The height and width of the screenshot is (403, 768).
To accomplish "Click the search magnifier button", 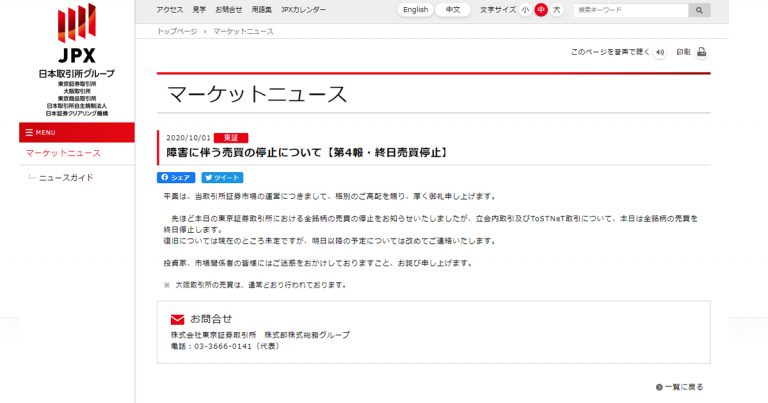I will coord(699,10).
